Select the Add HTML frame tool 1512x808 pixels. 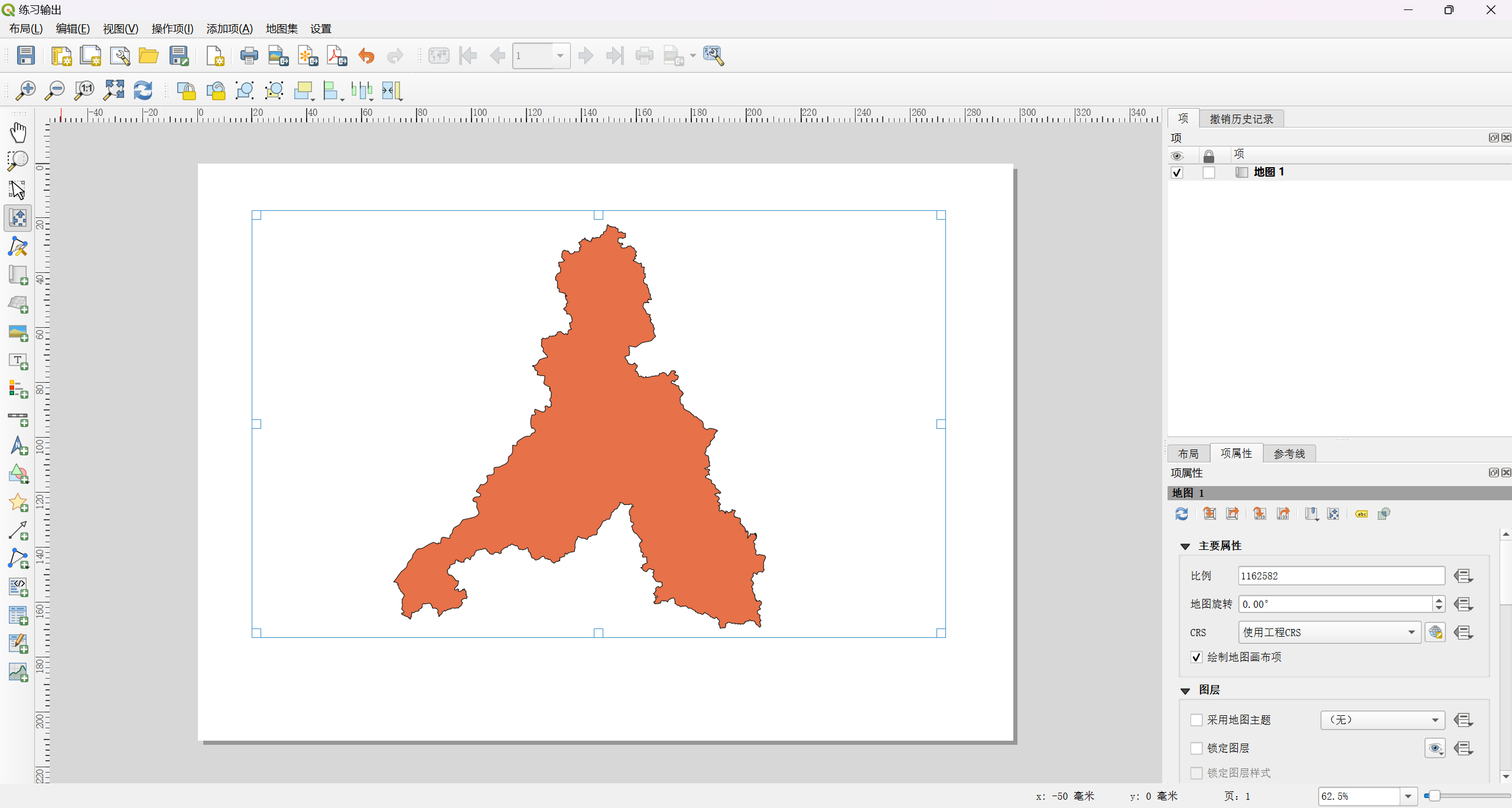tap(18, 587)
